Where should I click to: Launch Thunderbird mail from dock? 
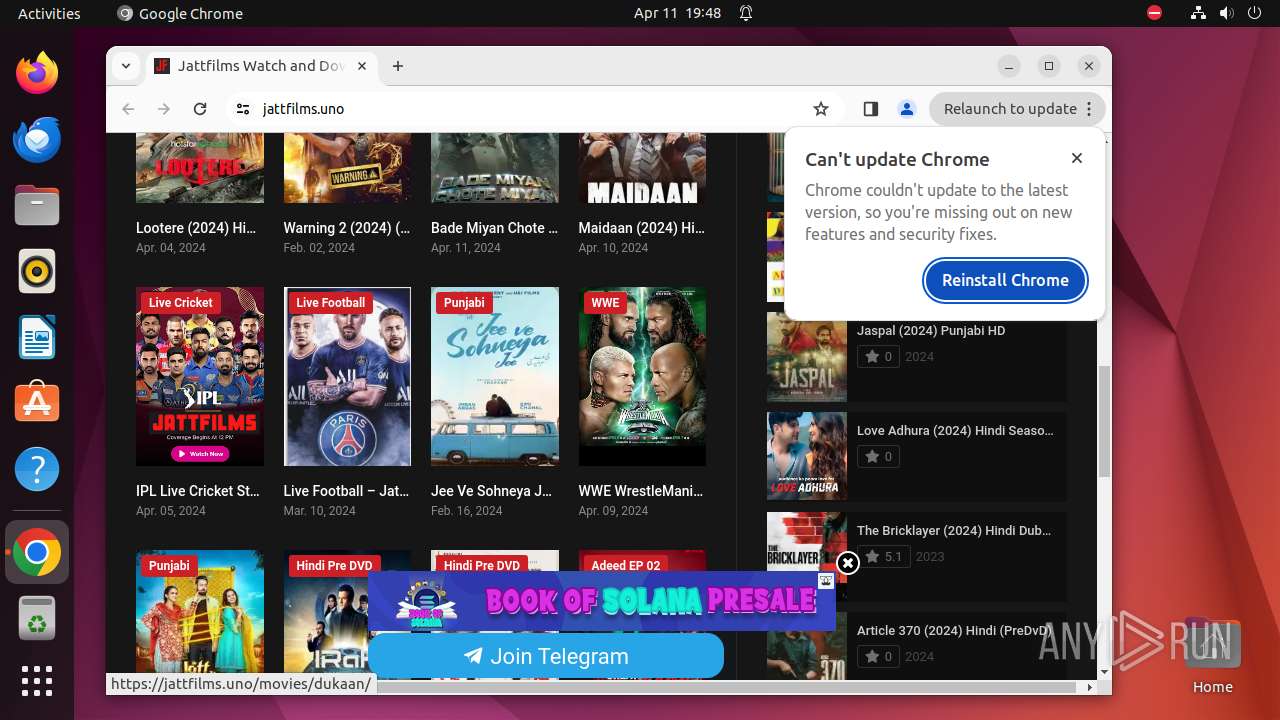tap(37, 139)
